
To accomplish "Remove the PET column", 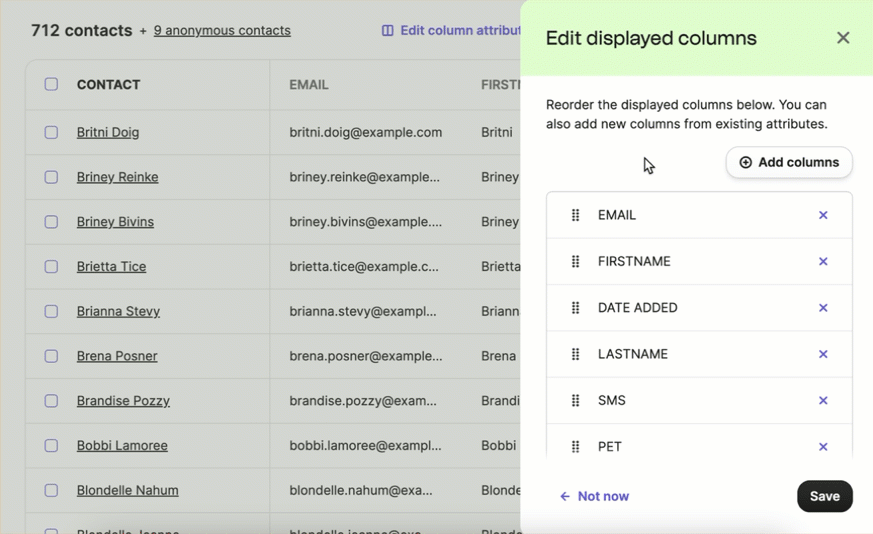I will pos(823,447).
